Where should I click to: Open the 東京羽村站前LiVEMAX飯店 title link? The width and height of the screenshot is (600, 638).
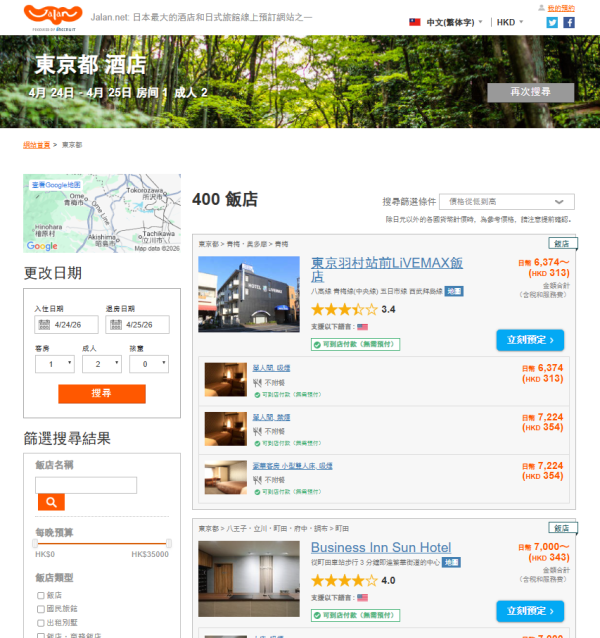point(387,269)
